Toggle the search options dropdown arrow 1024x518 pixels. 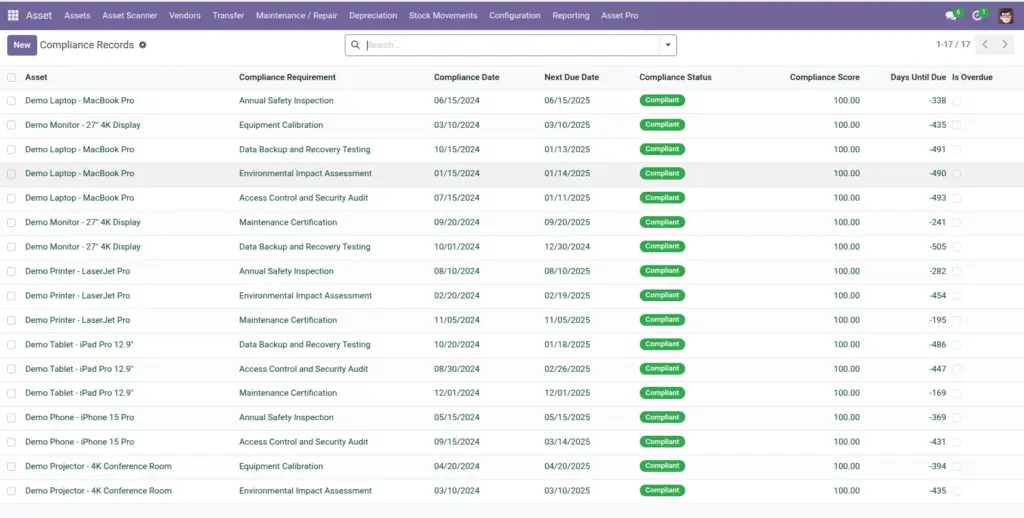667,45
